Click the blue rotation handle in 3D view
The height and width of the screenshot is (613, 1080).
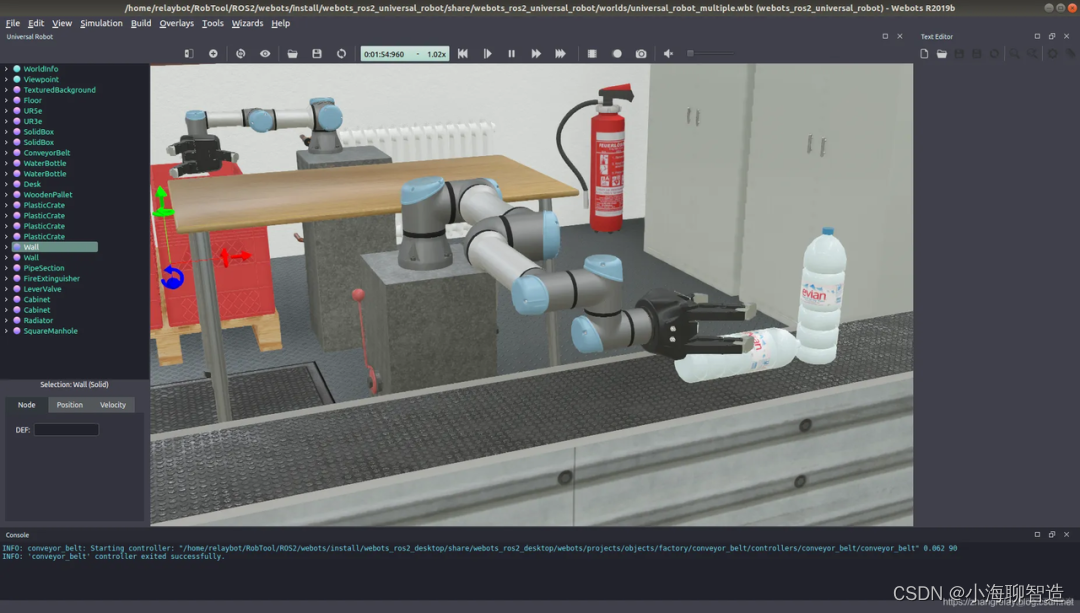point(172,278)
